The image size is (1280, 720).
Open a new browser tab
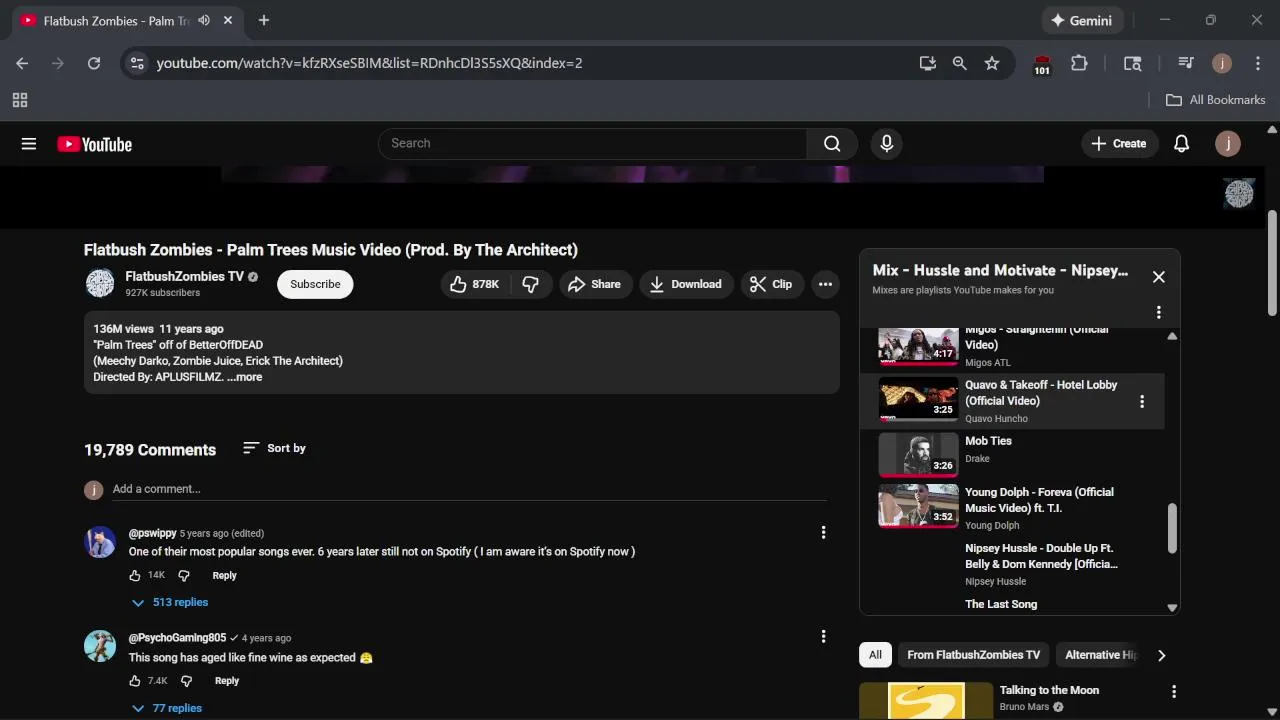[x=264, y=20]
